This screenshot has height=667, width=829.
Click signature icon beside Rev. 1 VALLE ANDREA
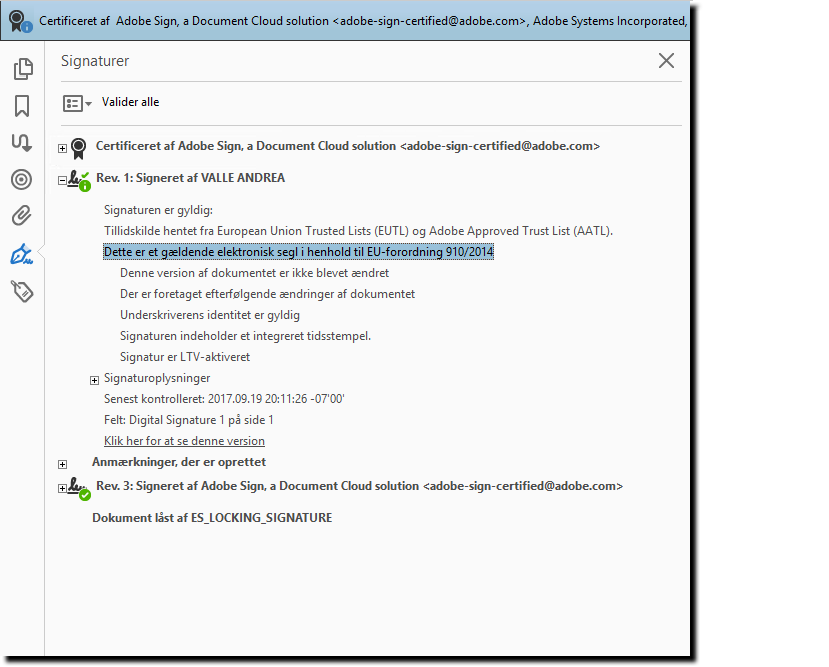tap(79, 180)
